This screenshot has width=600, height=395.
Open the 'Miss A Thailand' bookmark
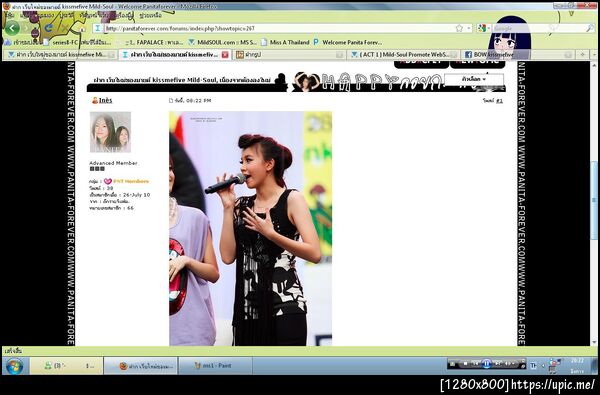pyautogui.click(x=285, y=42)
